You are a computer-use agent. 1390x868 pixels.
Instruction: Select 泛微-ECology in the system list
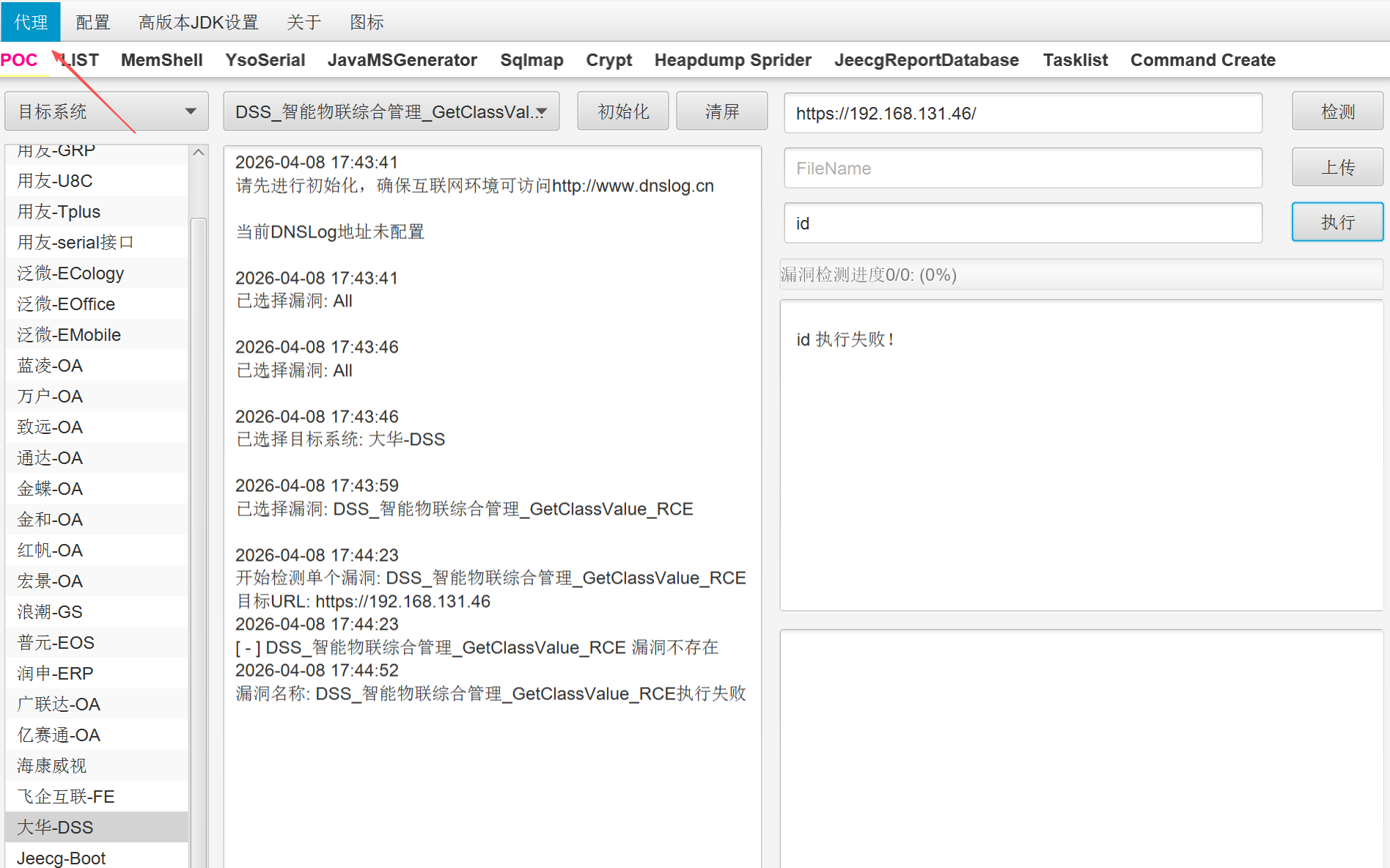70,273
